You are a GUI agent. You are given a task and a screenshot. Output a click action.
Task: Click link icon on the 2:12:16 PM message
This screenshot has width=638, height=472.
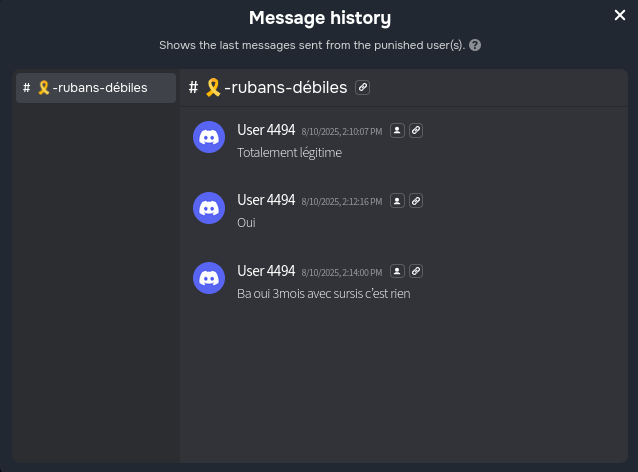(x=416, y=201)
